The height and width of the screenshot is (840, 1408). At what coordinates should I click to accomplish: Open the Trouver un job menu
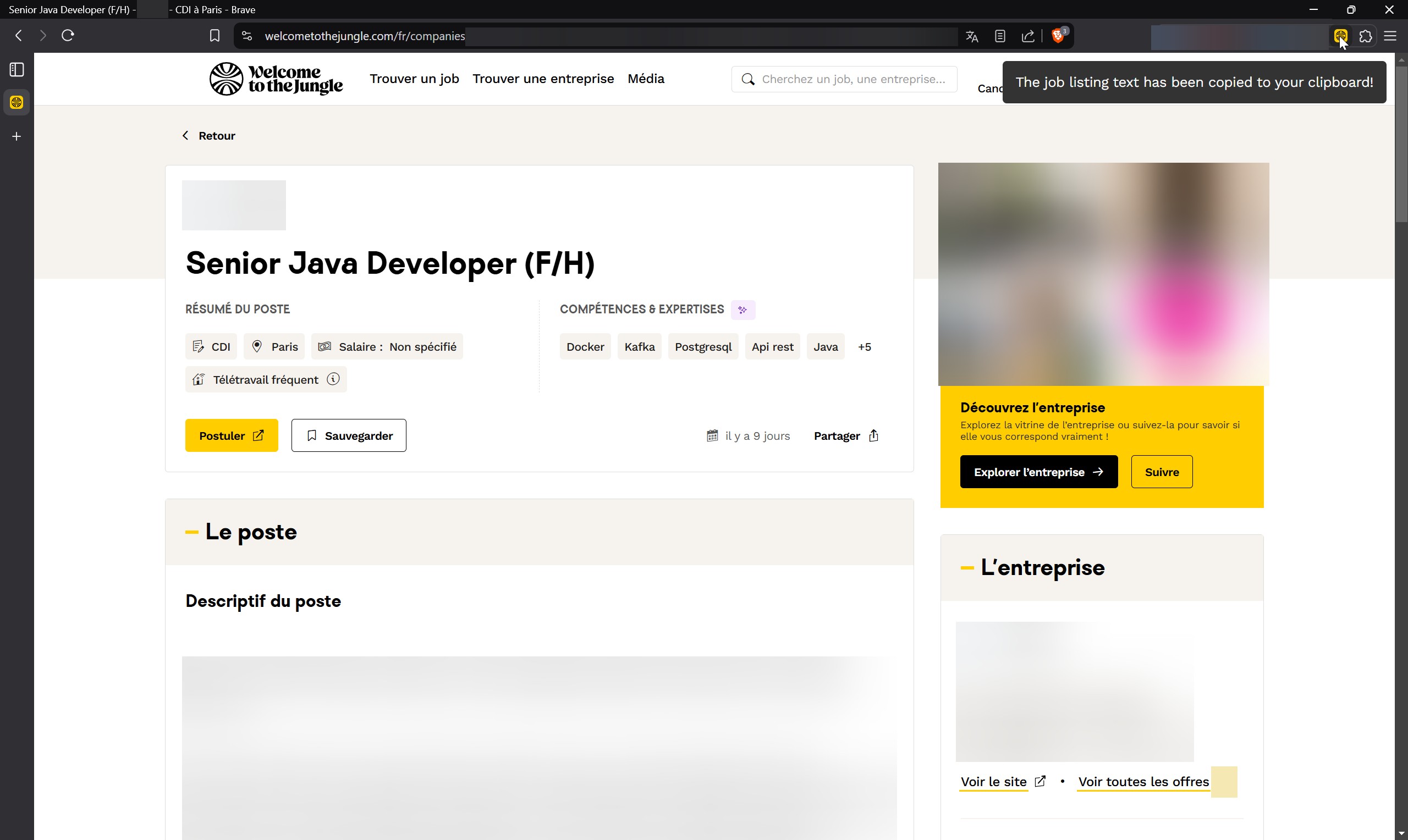coord(414,79)
